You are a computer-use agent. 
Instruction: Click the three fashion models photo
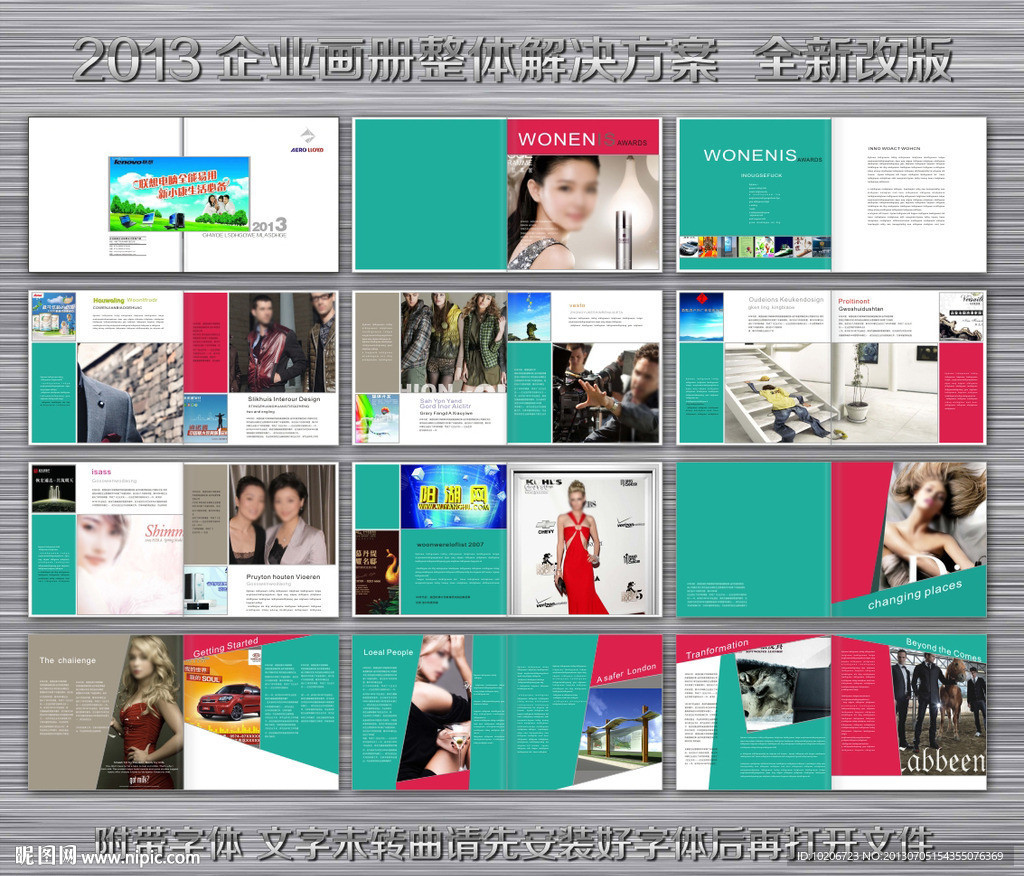(453, 342)
